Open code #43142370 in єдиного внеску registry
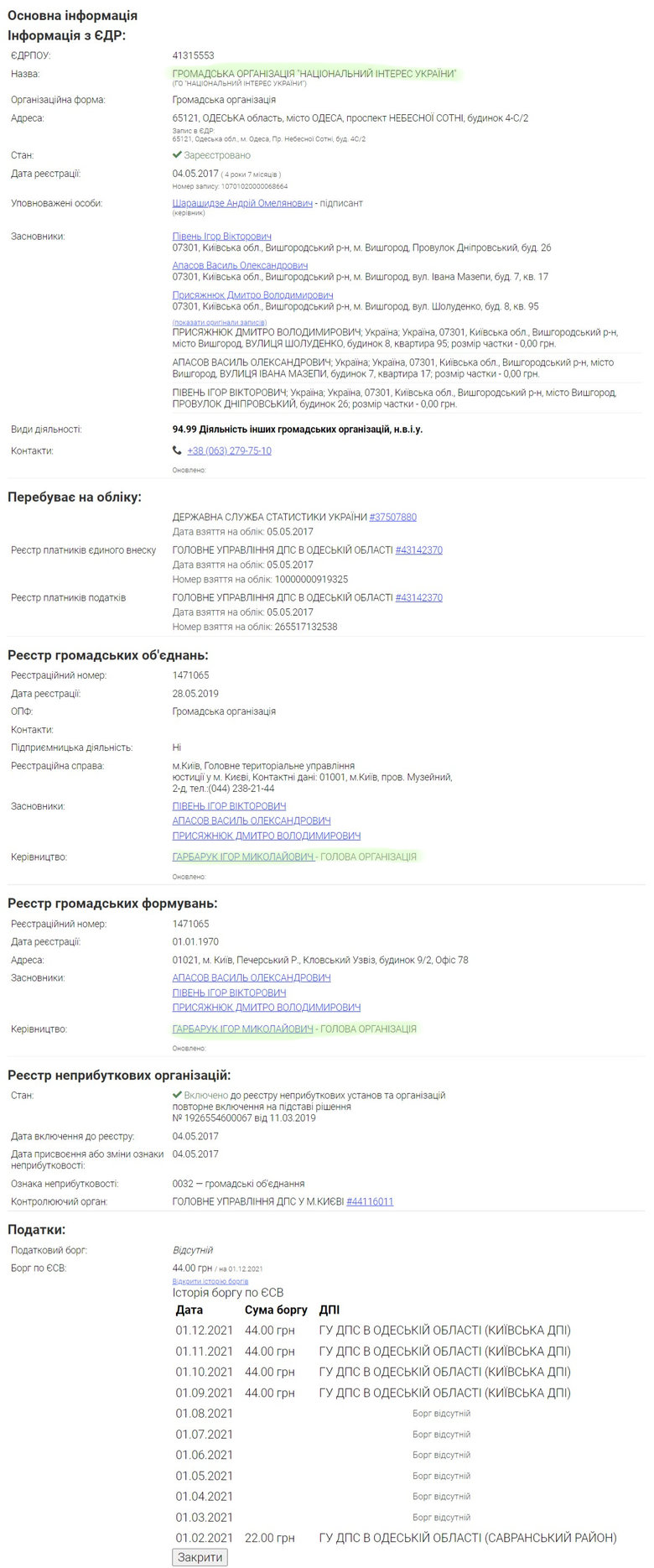 click(419, 550)
